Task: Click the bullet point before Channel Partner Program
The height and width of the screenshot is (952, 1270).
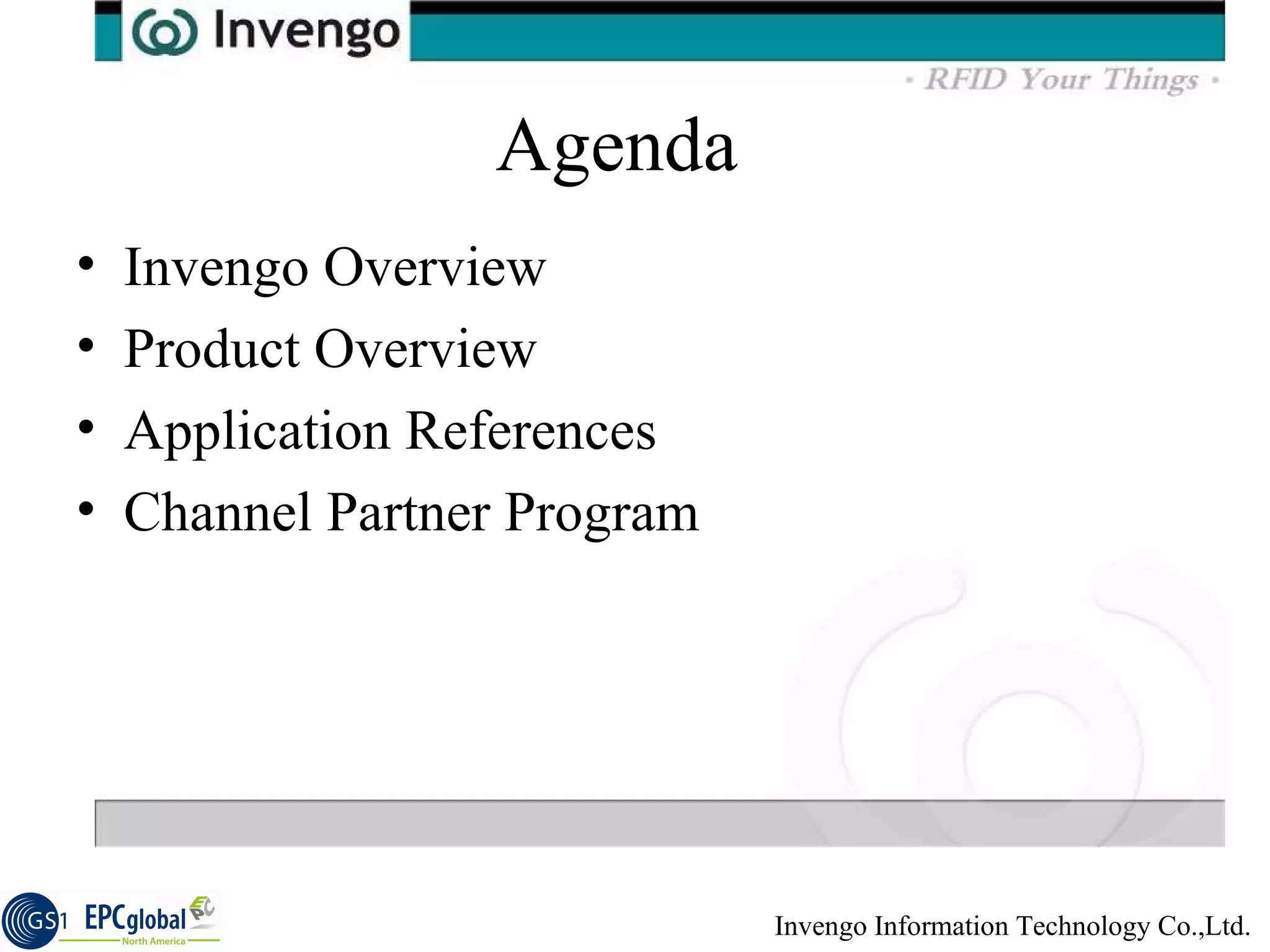Action: pyautogui.click(x=86, y=509)
